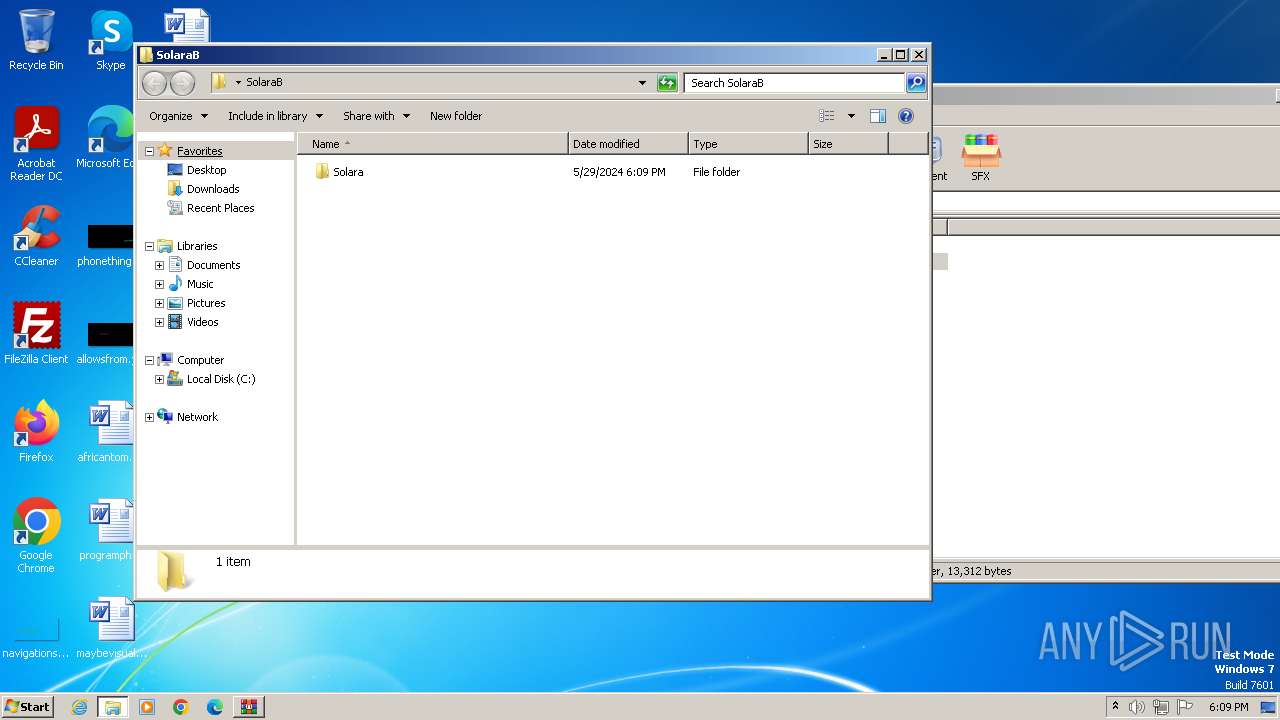Open Include in library dropdown
Image resolution: width=1280 pixels, height=720 pixels.
[x=275, y=116]
